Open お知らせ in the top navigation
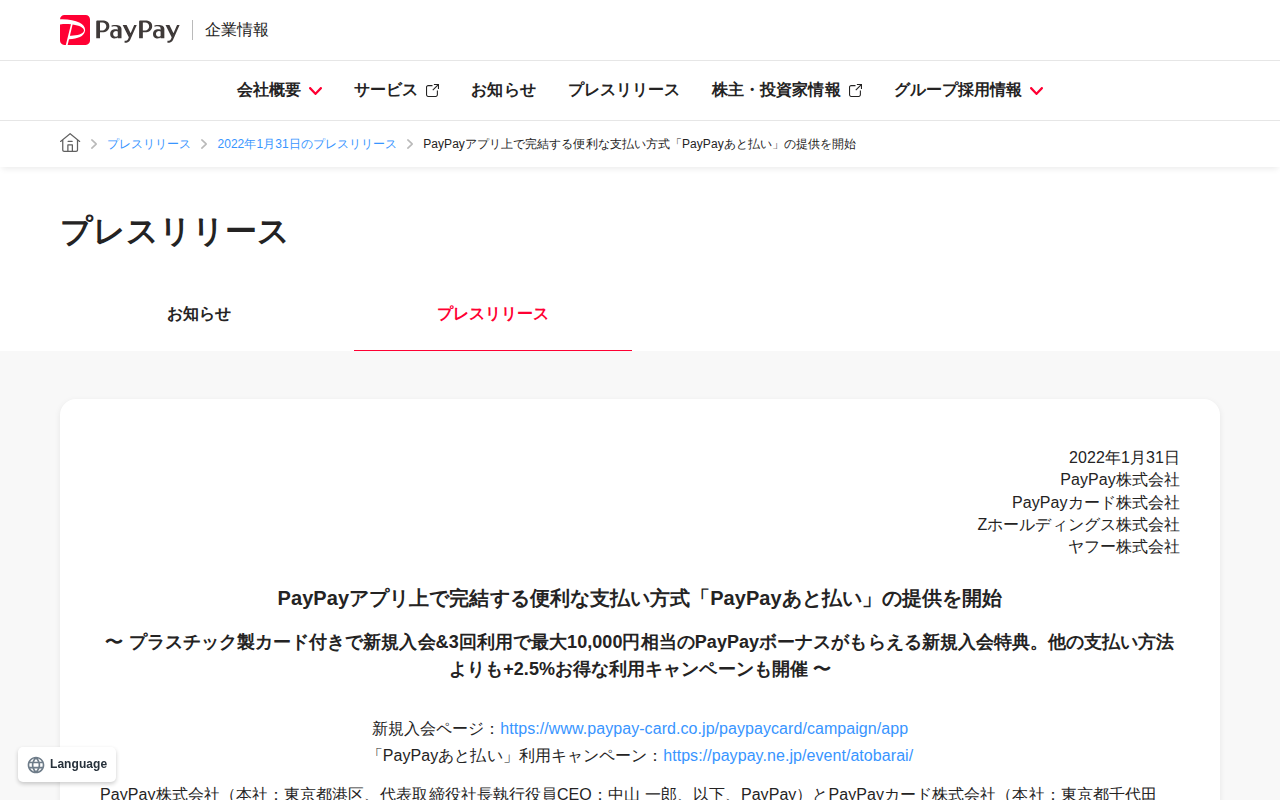 (503, 90)
